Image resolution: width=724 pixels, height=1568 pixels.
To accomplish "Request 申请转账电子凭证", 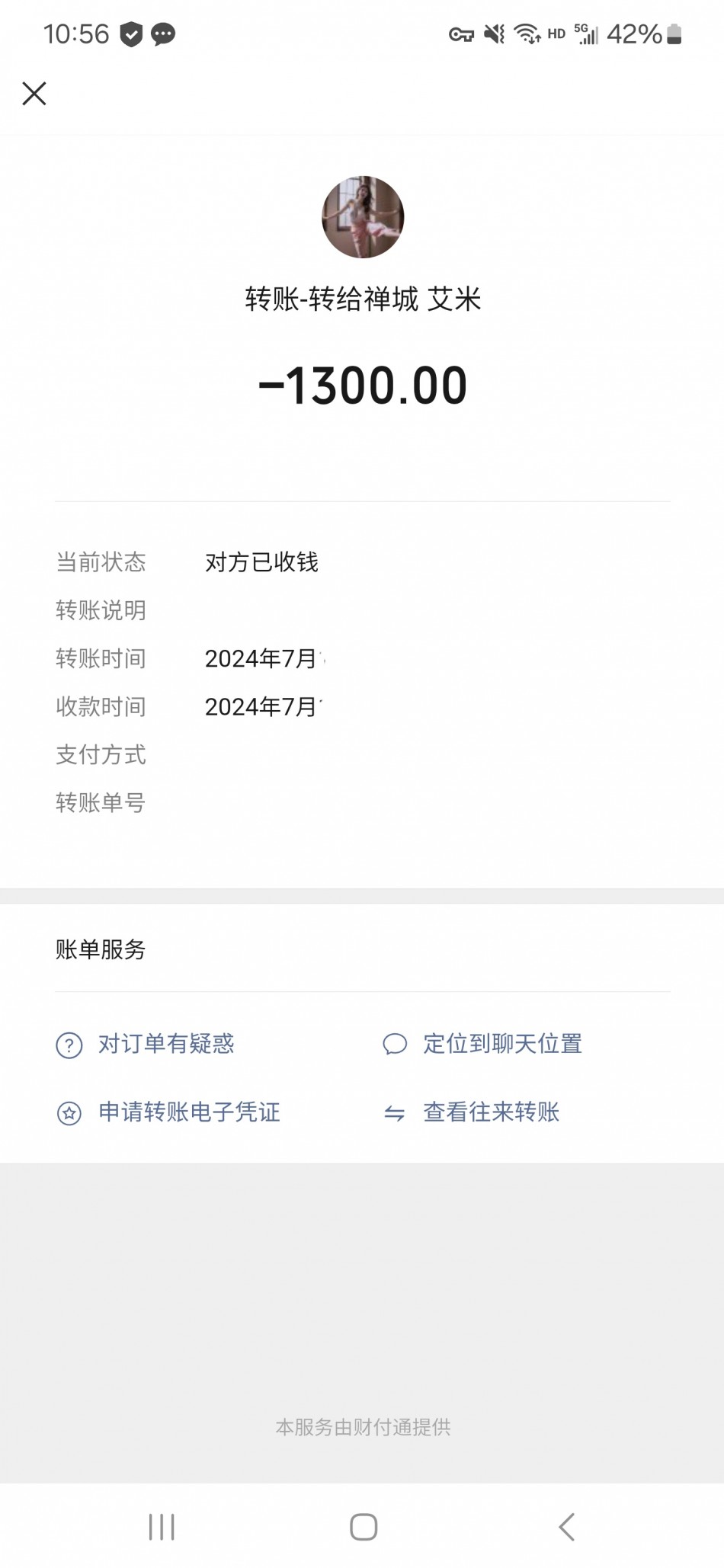I will 189,1112.
